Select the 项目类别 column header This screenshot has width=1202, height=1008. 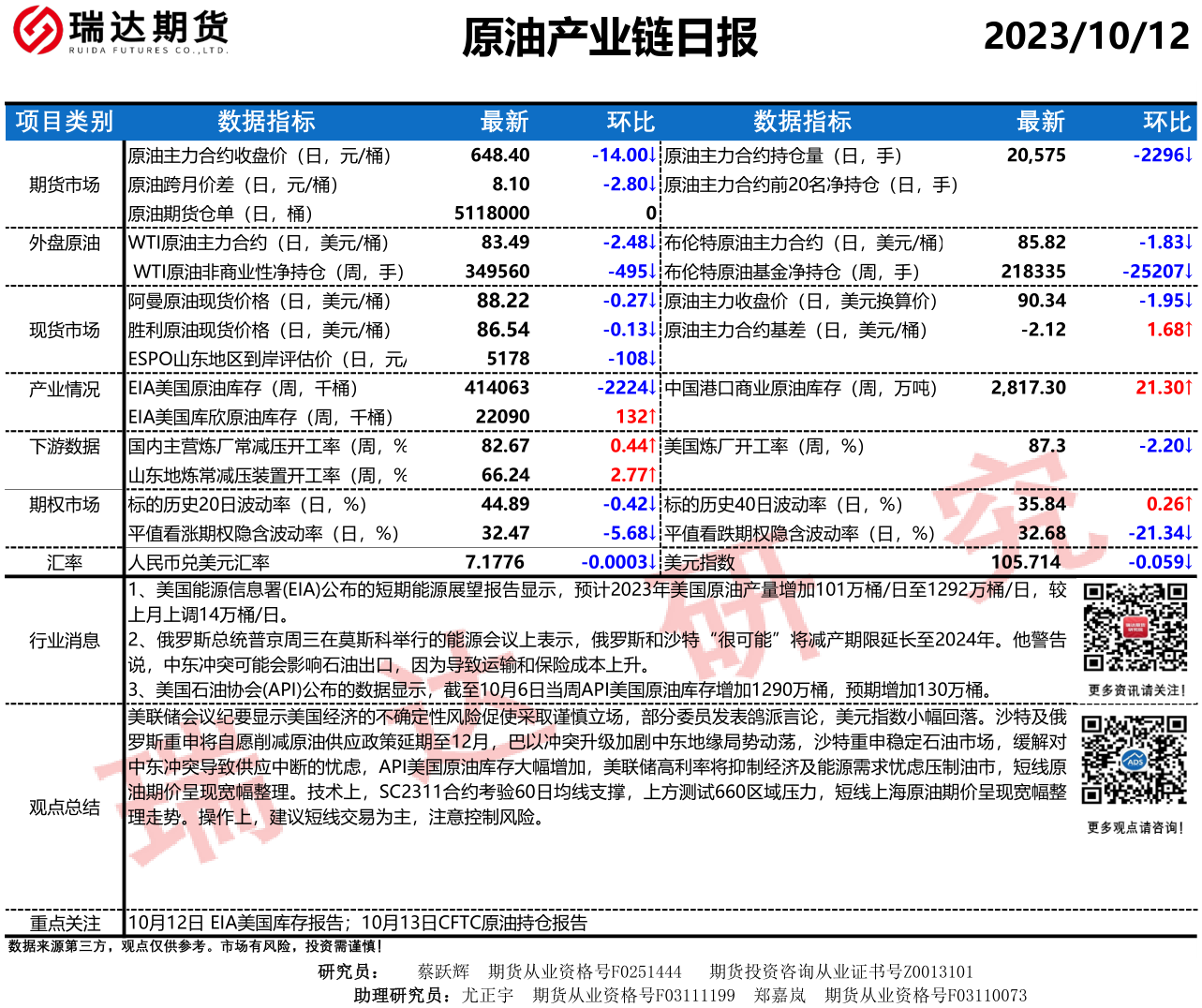(64, 122)
